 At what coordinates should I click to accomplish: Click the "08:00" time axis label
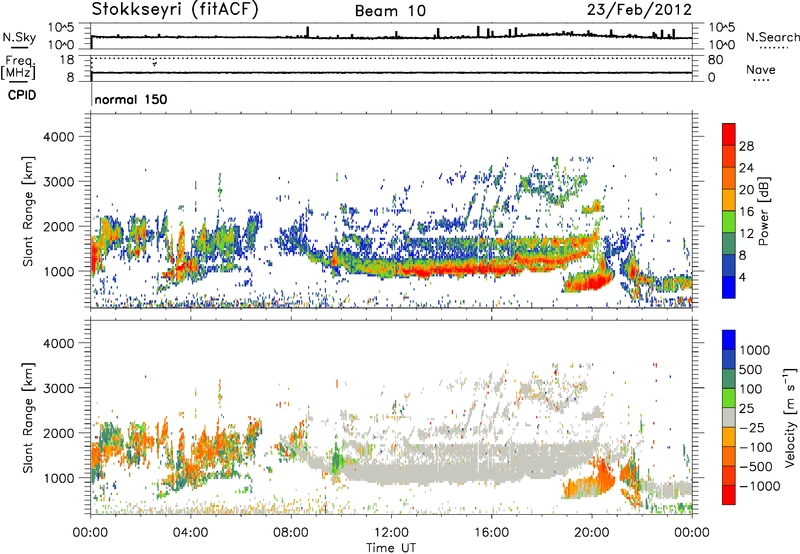[x=291, y=533]
